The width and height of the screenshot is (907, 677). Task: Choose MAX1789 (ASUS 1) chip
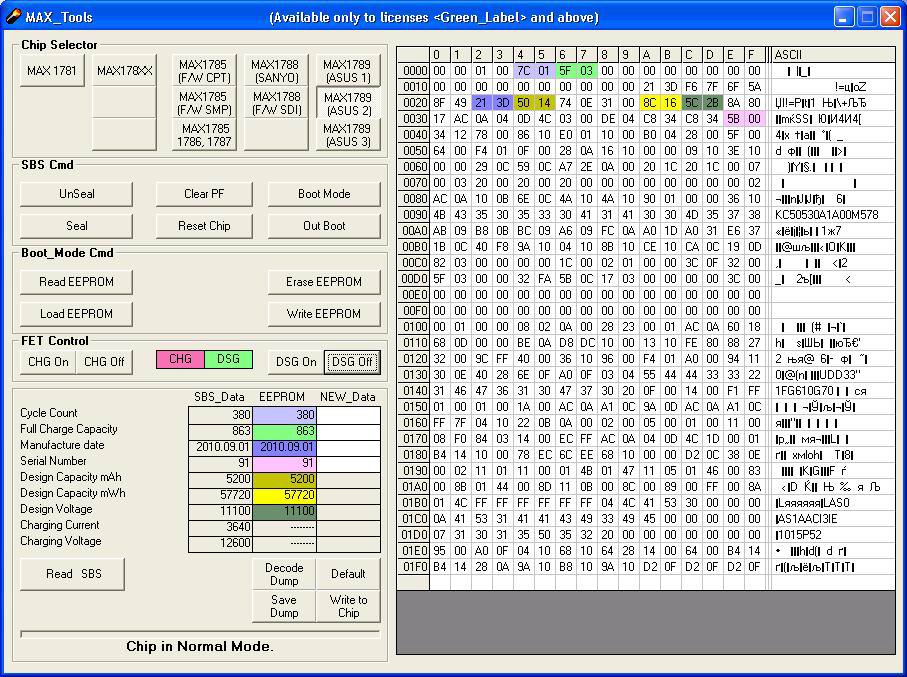(x=348, y=71)
